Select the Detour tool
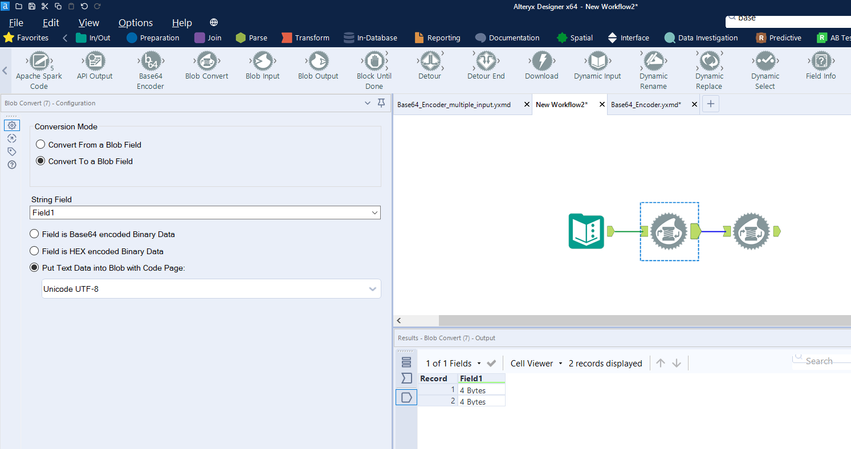This screenshot has height=449, width=851. pyautogui.click(x=430, y=66)
